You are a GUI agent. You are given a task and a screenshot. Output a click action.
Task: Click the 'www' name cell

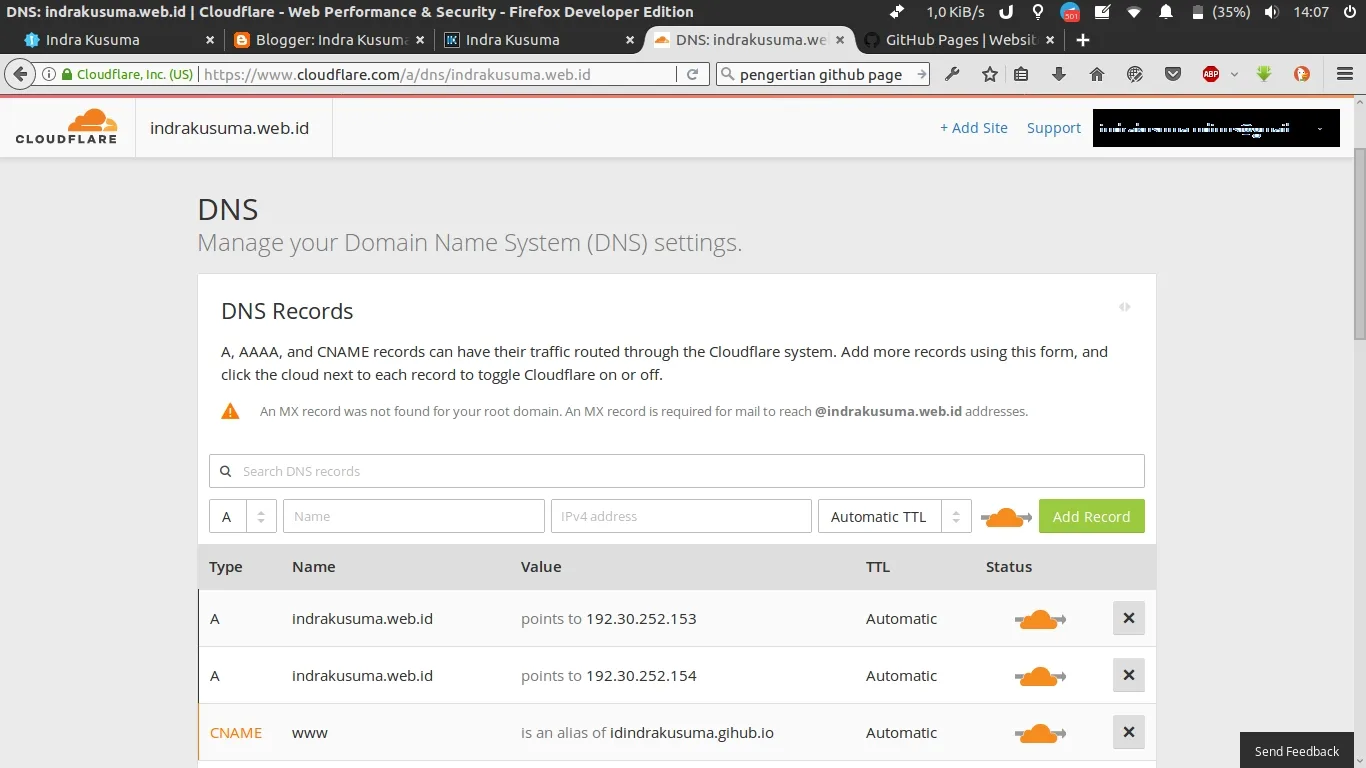(310, 733)
